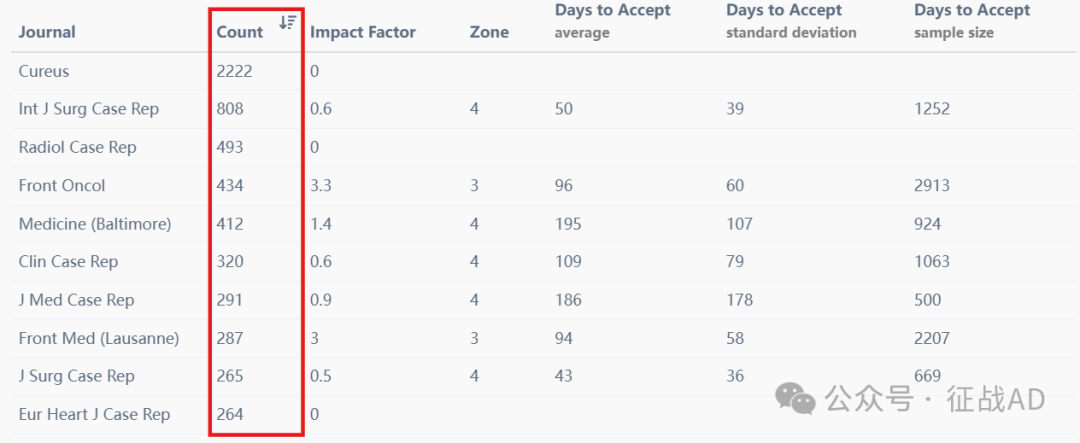This screenshot has height=443, width=1080.
Task: Sort by the Impact Factor column header
Action: tap(363, 32)
